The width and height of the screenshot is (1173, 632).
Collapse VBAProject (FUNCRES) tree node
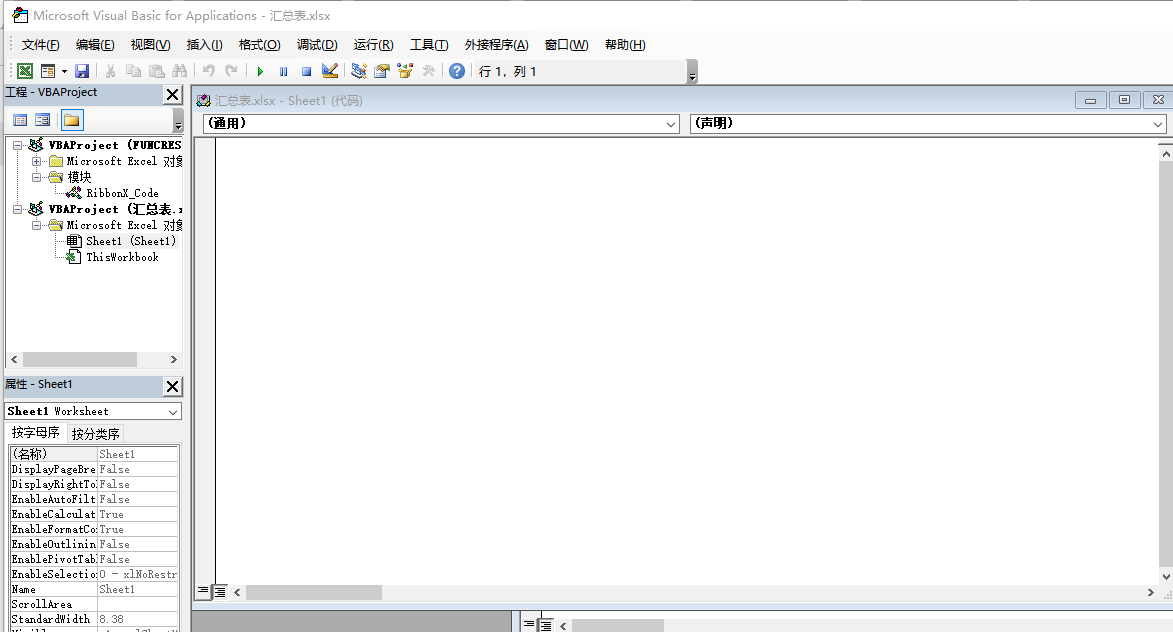[17, 145]
